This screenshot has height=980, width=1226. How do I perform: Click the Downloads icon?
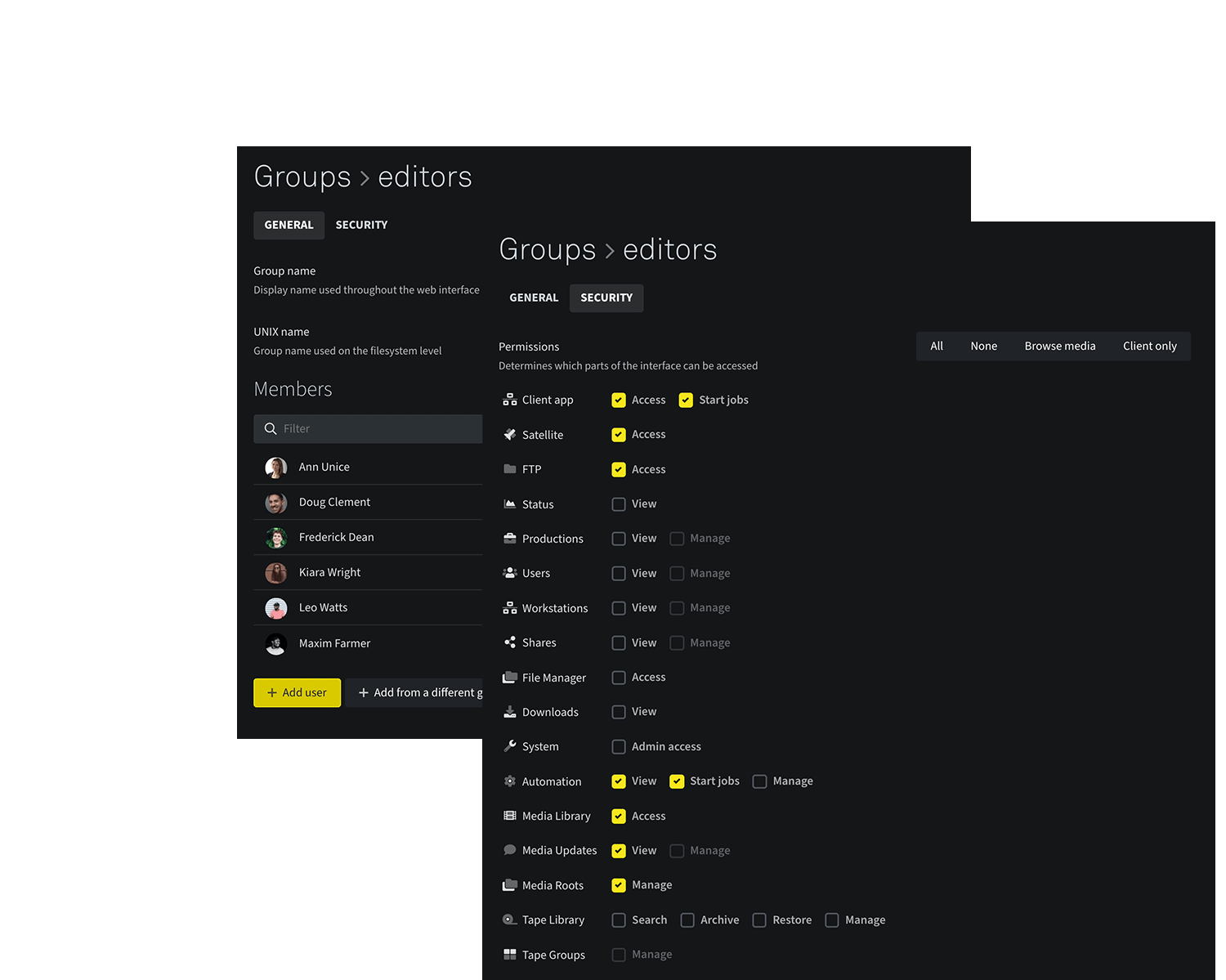click(x=510, y=712)
